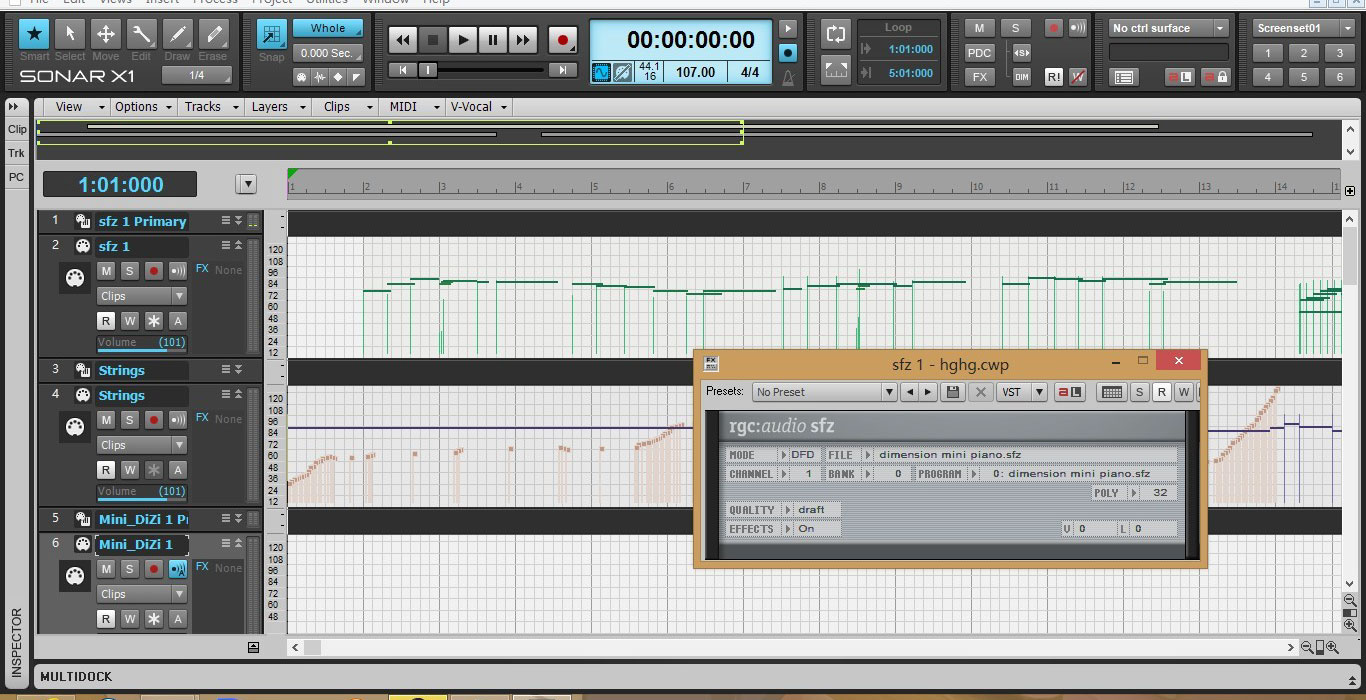Open Clips dropdown on sfz 1 track

click(141, 296)
